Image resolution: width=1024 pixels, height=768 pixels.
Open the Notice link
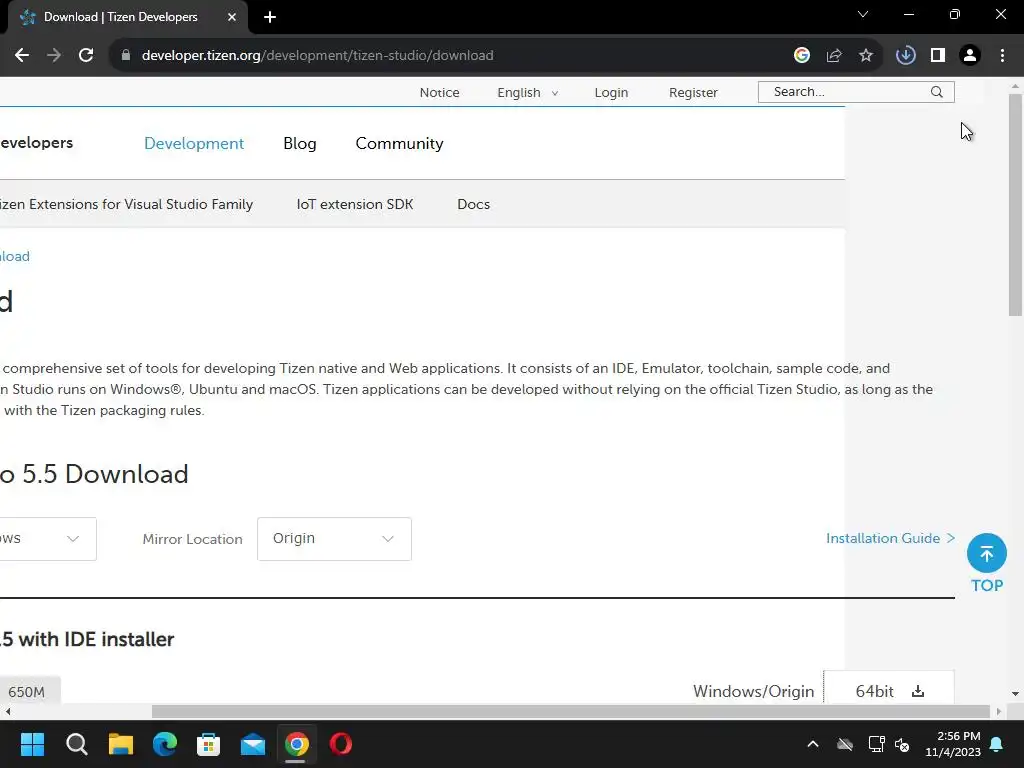440,93
